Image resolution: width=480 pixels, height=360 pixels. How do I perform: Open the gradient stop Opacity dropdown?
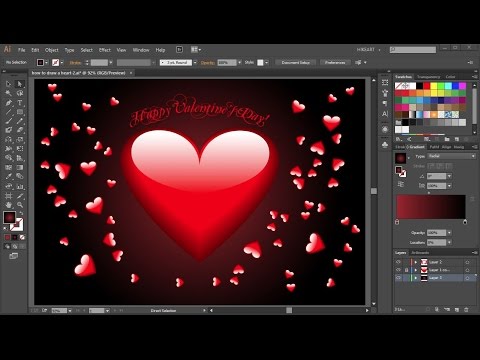coord(449,233)
